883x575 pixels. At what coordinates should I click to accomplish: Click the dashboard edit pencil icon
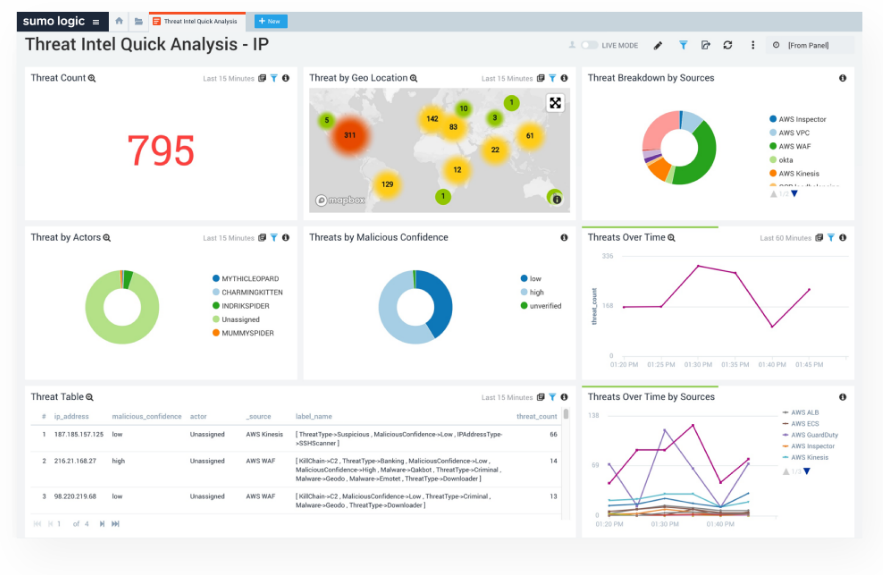(658, 46)
